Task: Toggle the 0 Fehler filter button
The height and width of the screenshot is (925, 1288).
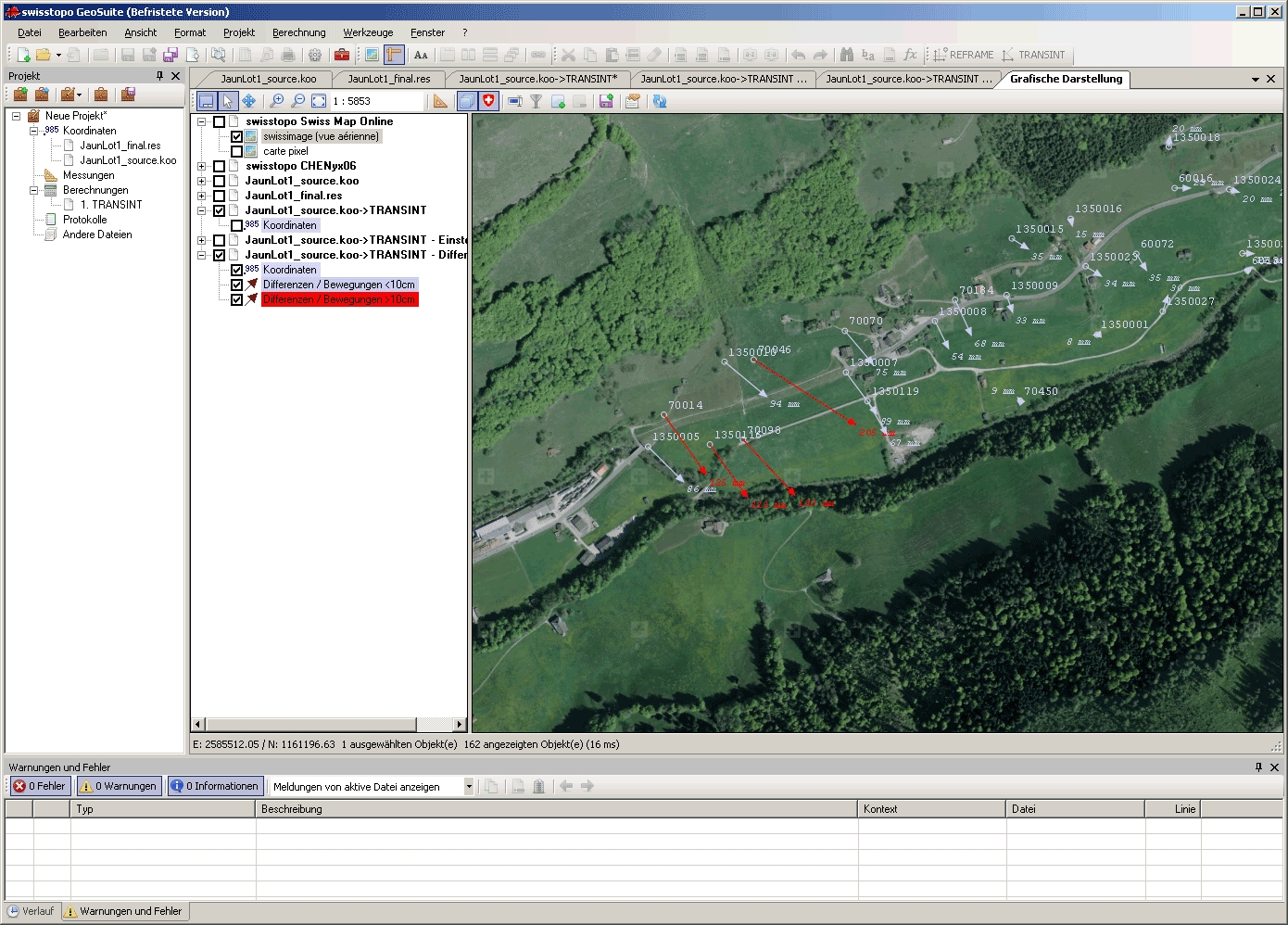Action: [39, 786]
